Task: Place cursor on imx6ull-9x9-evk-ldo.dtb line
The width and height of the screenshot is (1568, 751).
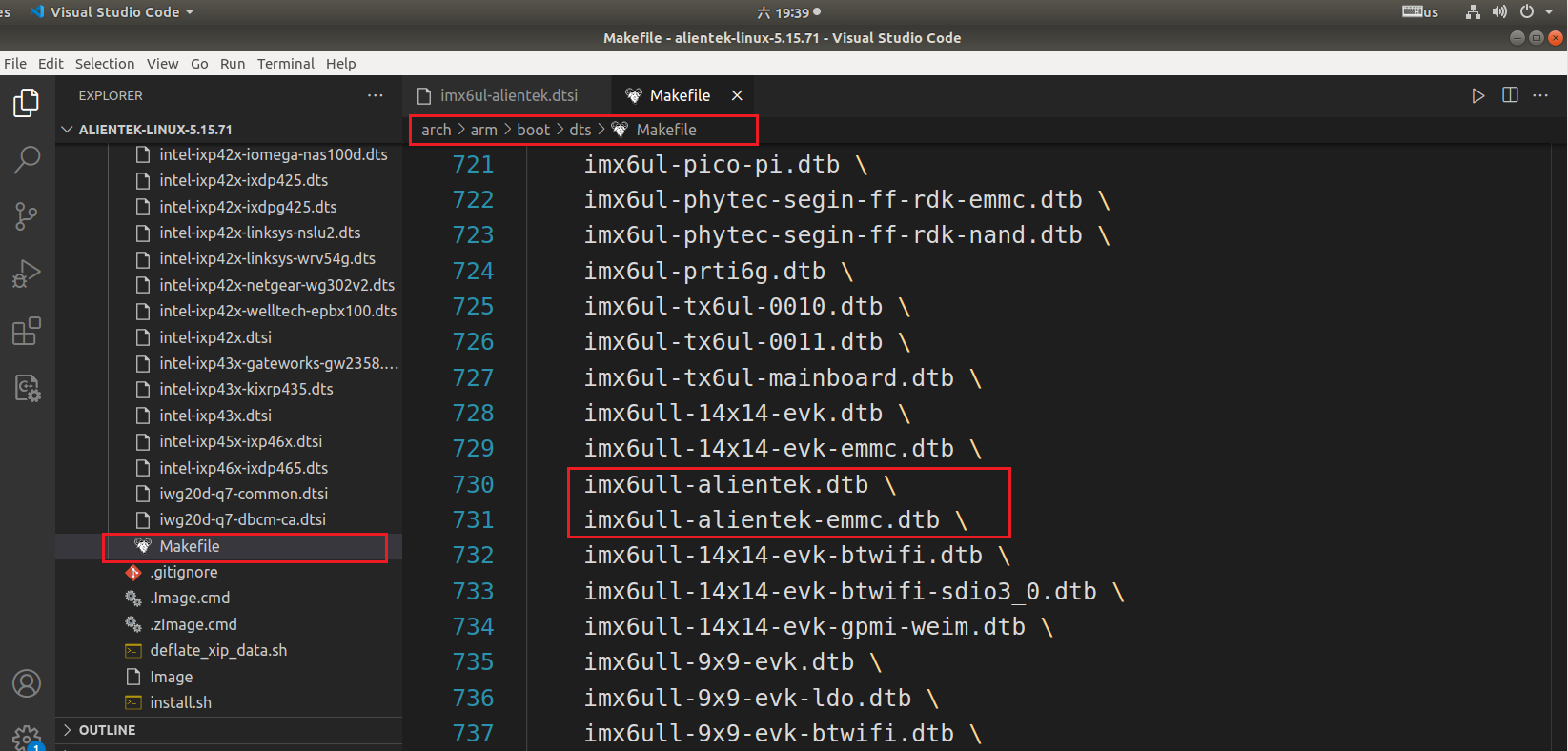Action: [x=761, y=698]
